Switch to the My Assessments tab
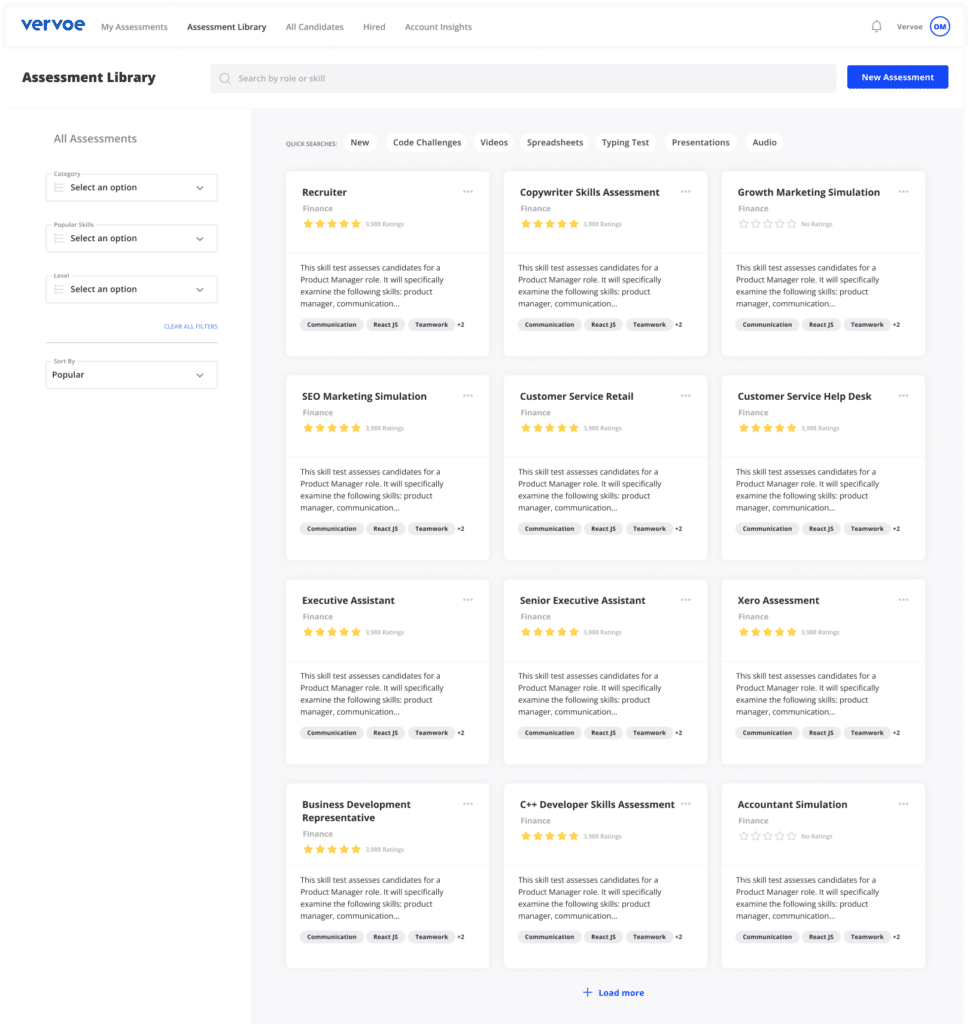Image resolution: width=970 pixels, height=1024 pixels. (x=134, y=27)
